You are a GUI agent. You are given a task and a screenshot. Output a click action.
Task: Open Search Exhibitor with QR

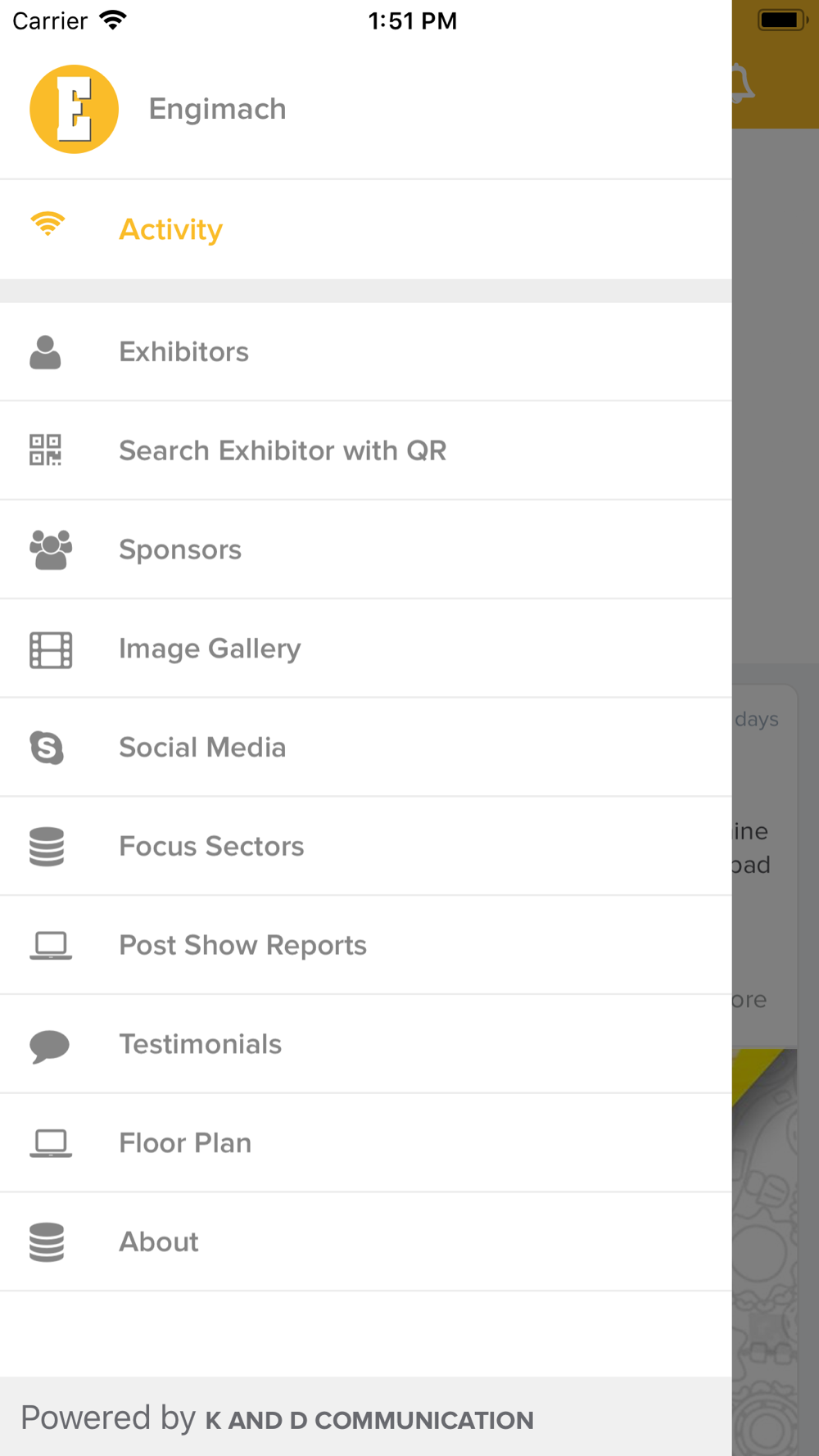[x=283, y=450]
